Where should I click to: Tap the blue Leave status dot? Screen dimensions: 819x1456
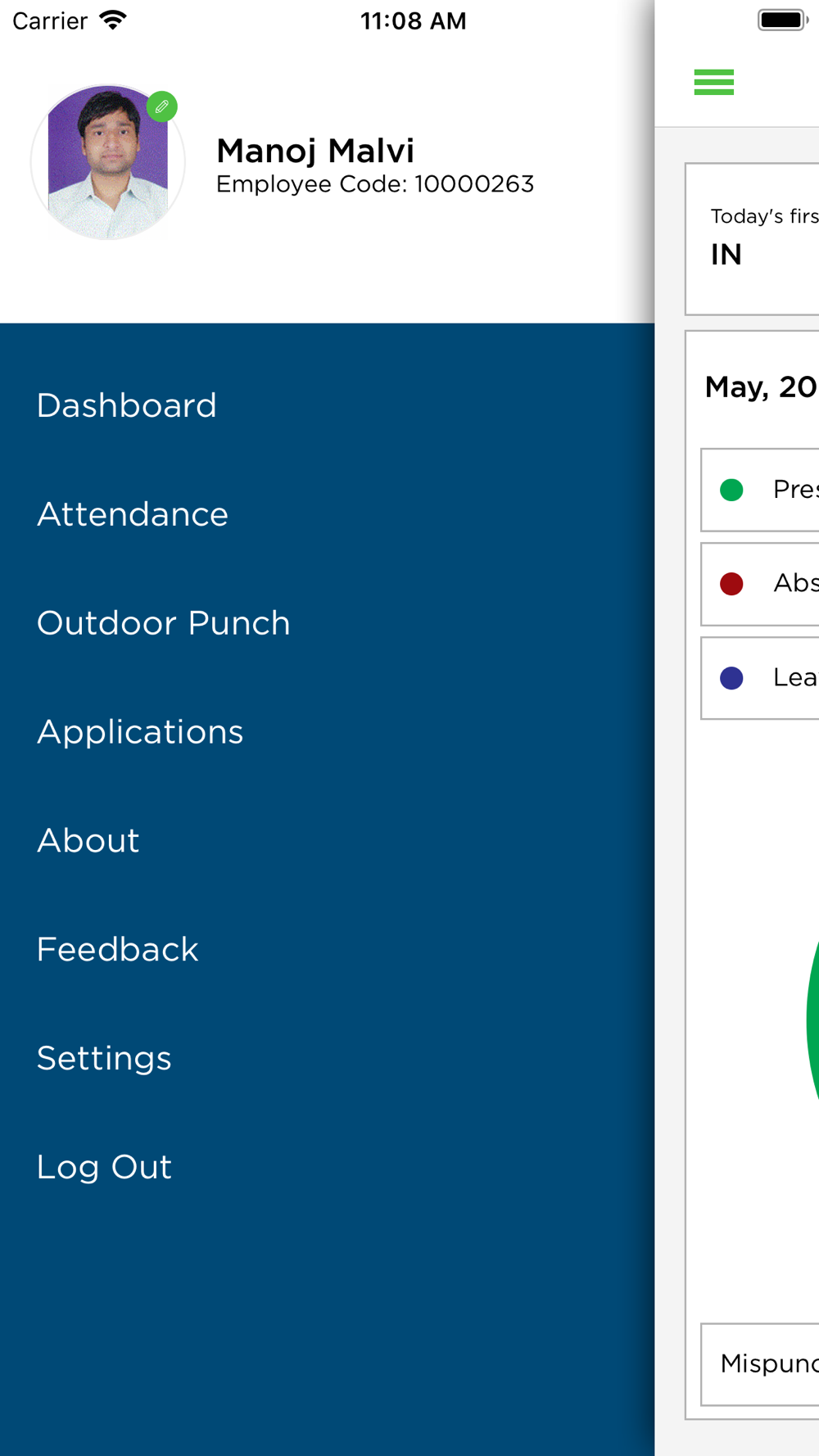coord(731,678)
